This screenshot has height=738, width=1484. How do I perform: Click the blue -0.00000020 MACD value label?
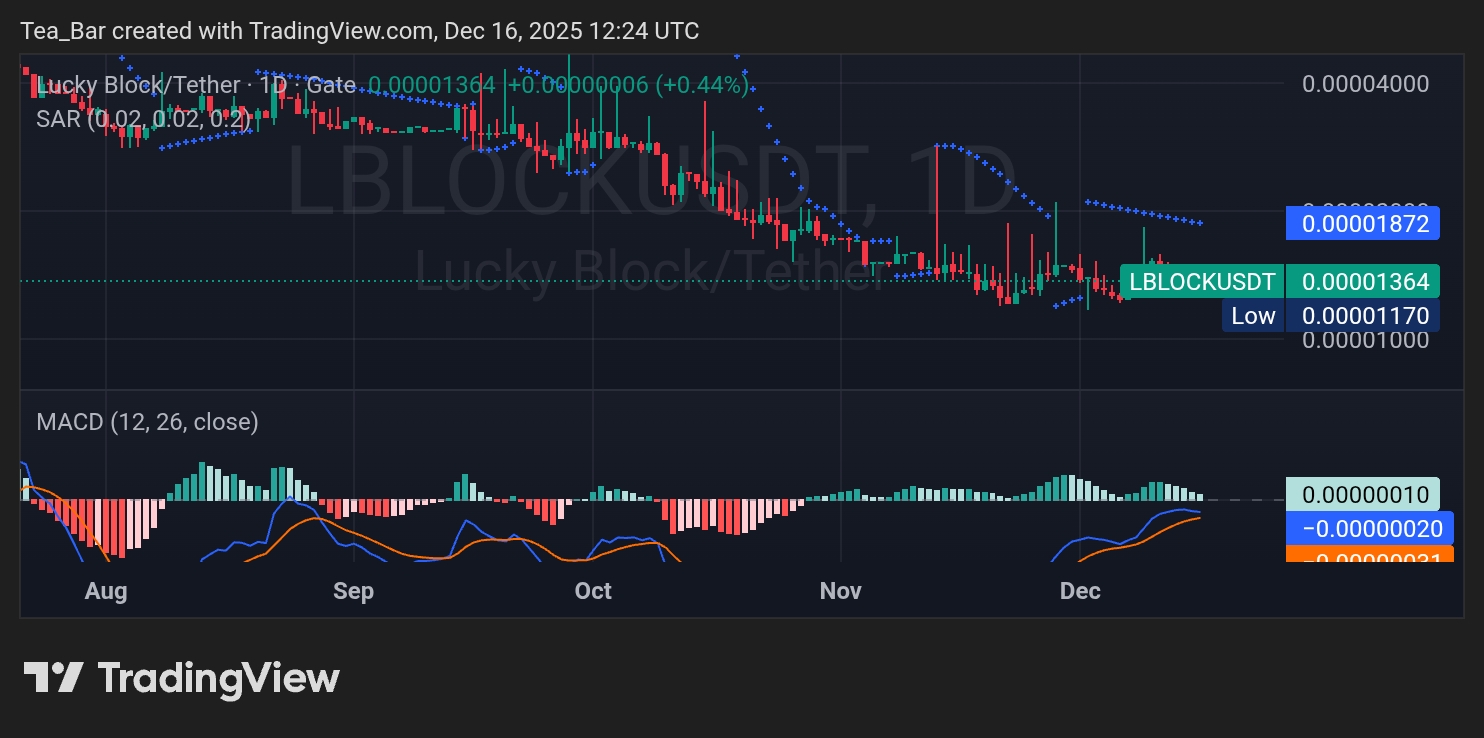(x=1369, y=528)
